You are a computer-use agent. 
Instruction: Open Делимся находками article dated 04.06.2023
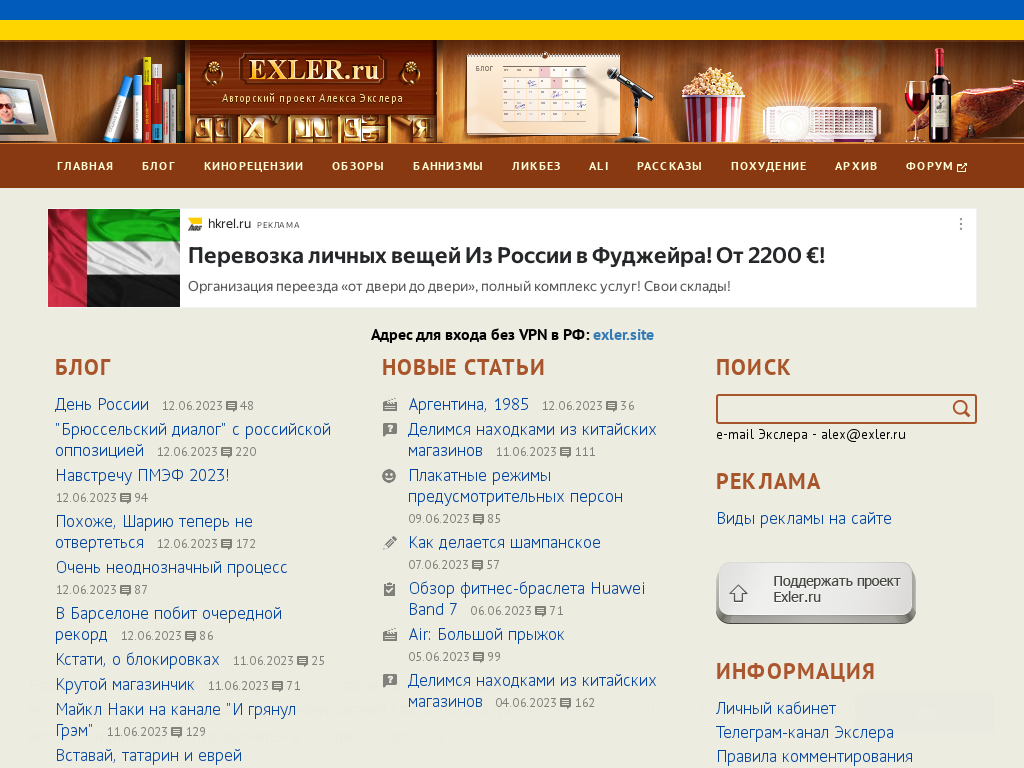pyautogui.click(x=532, y=691)
